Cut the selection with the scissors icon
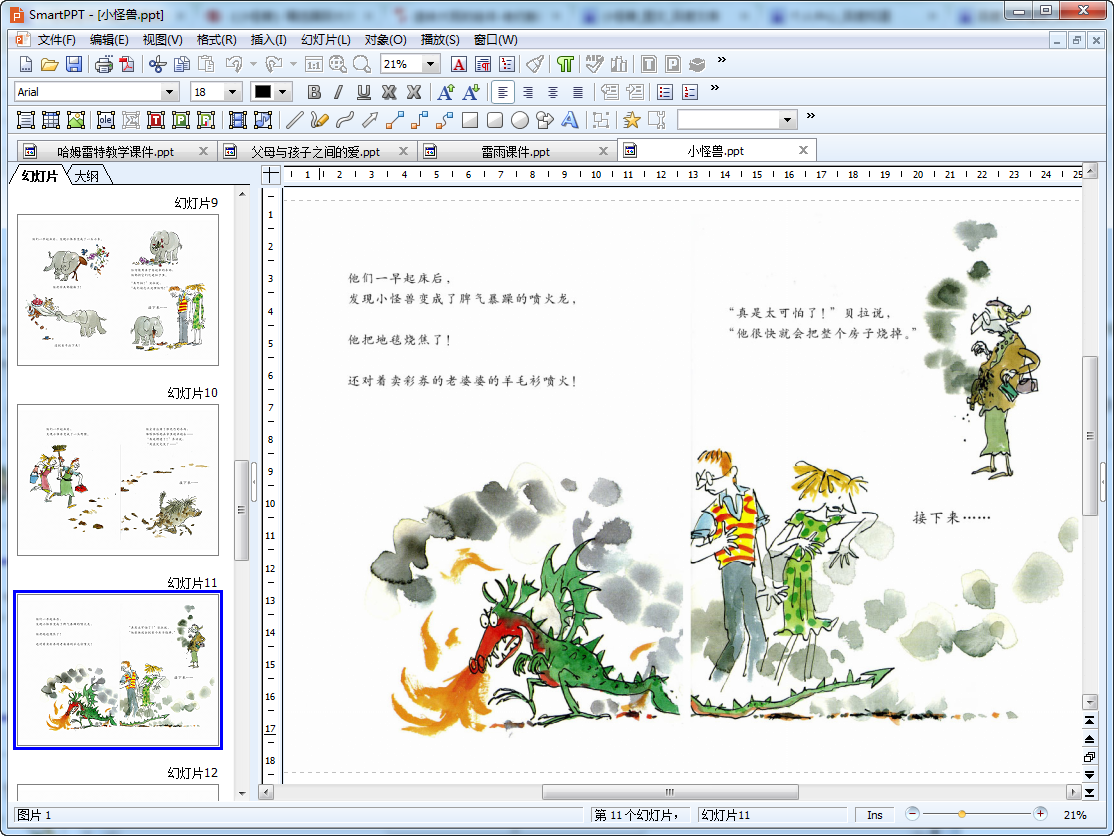The width and height of the screenshot is (1114, 836). [158, 65]
